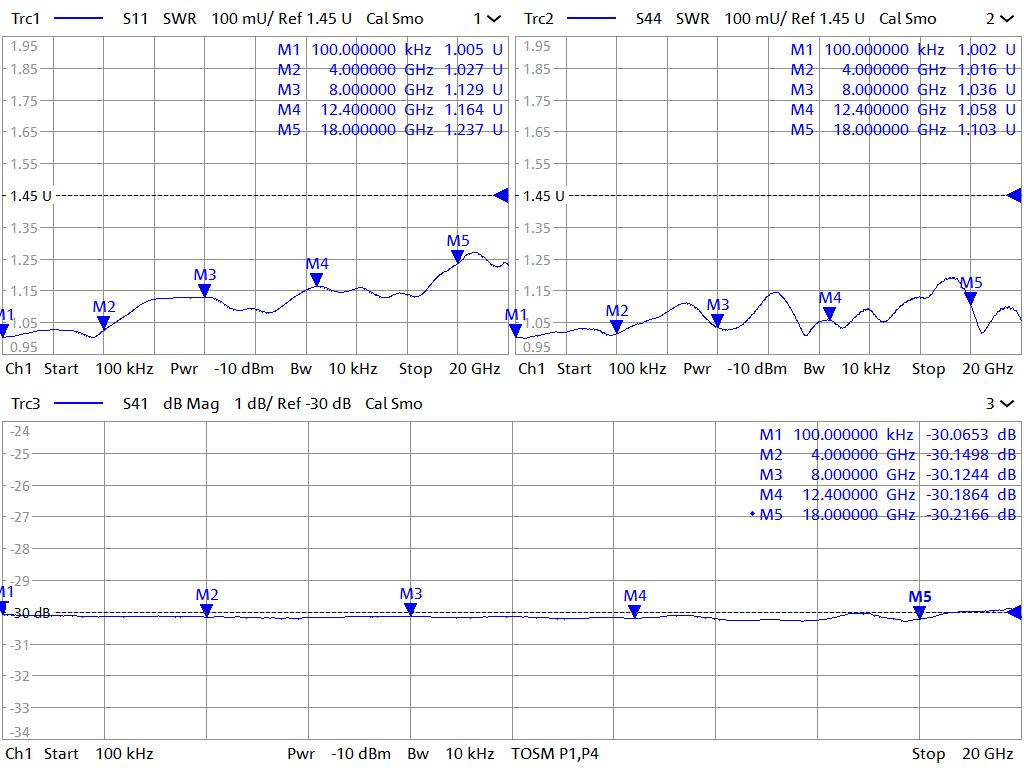The height and width of the screenshot is (768, 1024).
Task: Select the Trc3 trace label
Action: 26,403
